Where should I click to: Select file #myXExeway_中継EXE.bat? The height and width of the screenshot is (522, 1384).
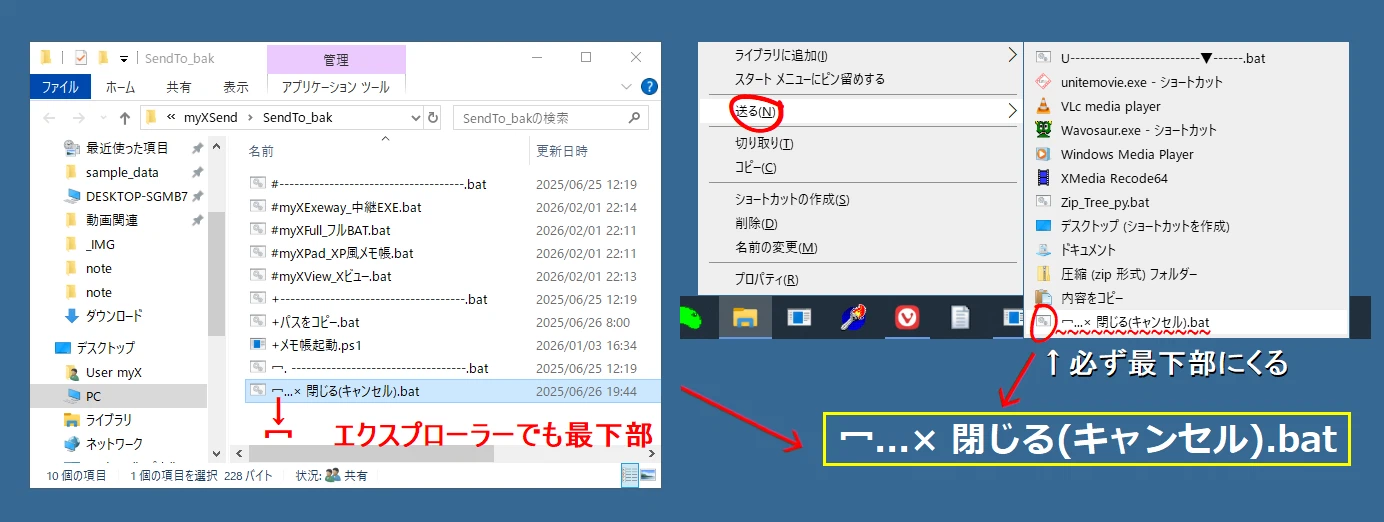click(x=346, y=208)
